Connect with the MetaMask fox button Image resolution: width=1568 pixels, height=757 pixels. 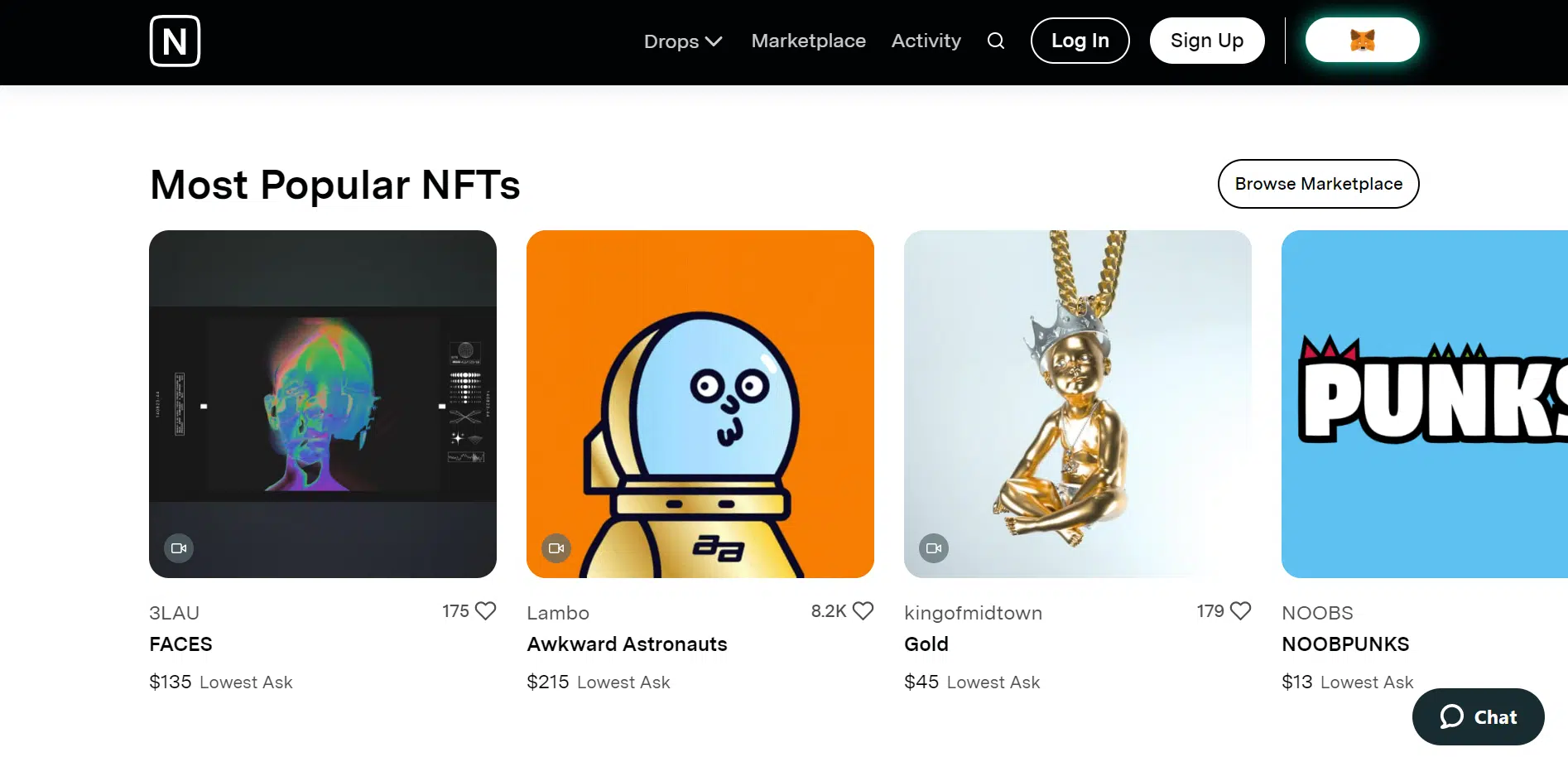1362,40
